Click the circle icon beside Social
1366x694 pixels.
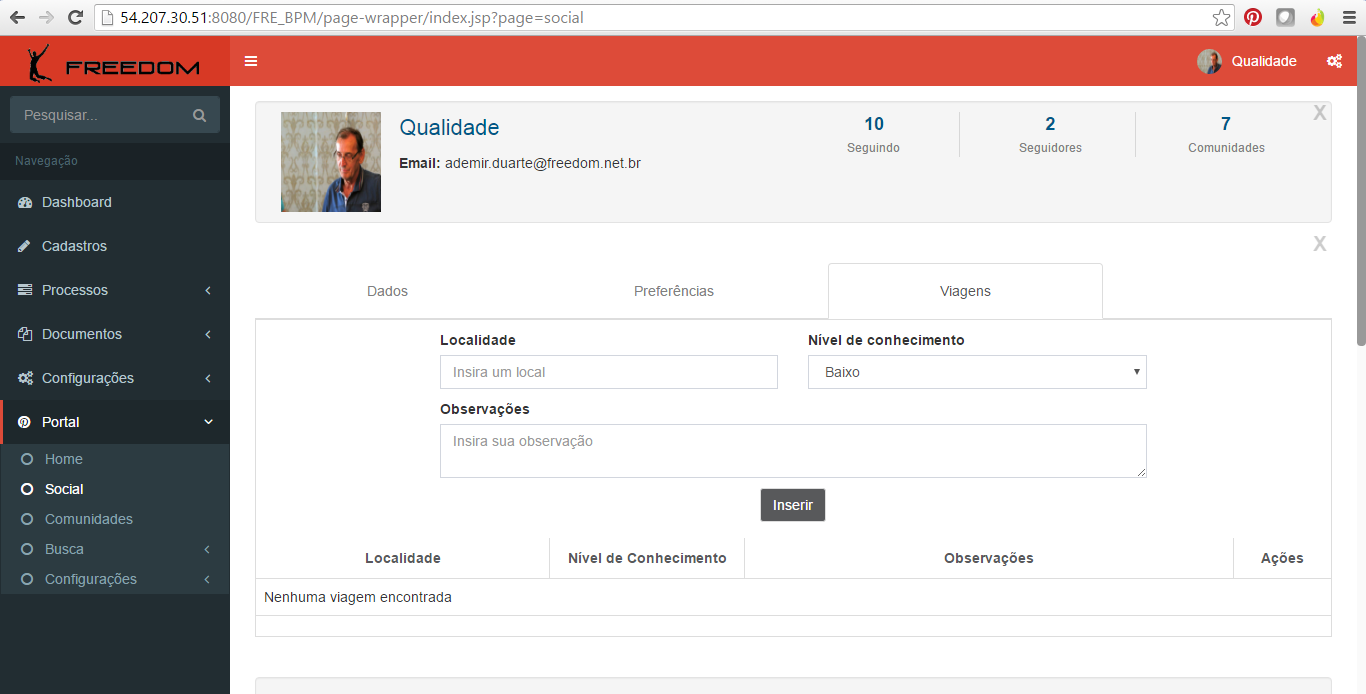click(27, 489)
